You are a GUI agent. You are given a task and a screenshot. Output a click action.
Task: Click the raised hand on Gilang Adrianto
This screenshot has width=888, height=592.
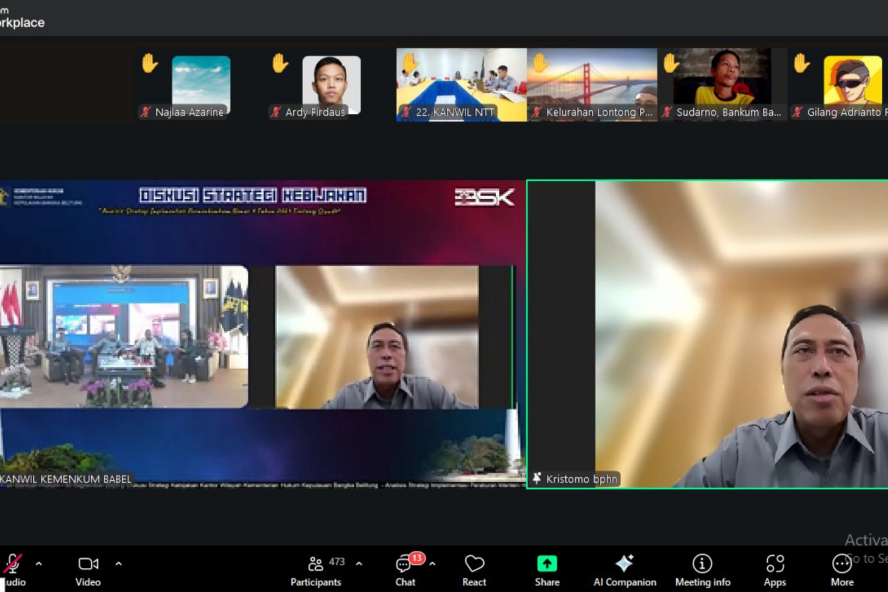801,63
